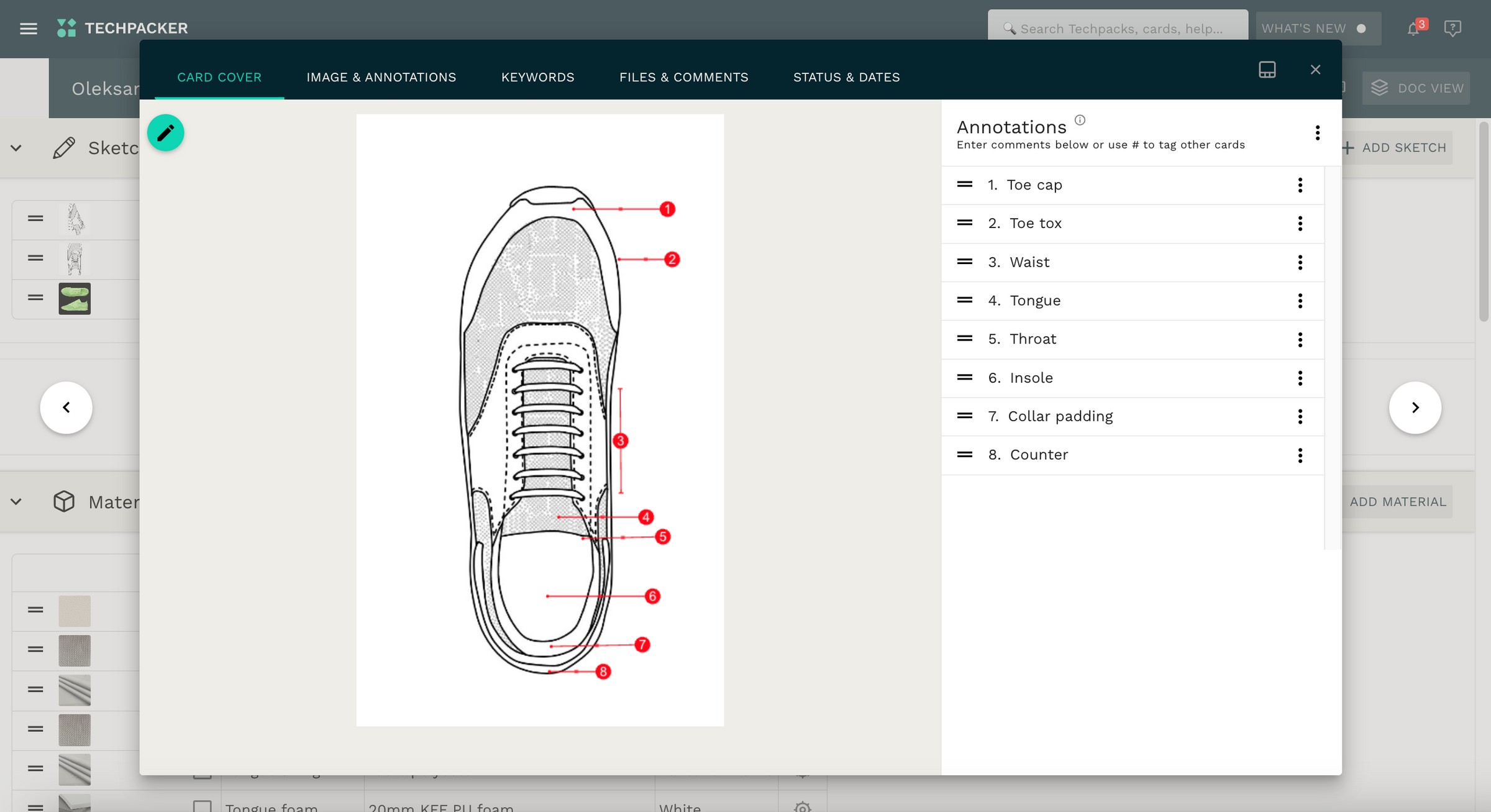The height and width of the screenshot is (812, 1491).
Task: Collapse the Materials section chevron
Action: (16, 501)
